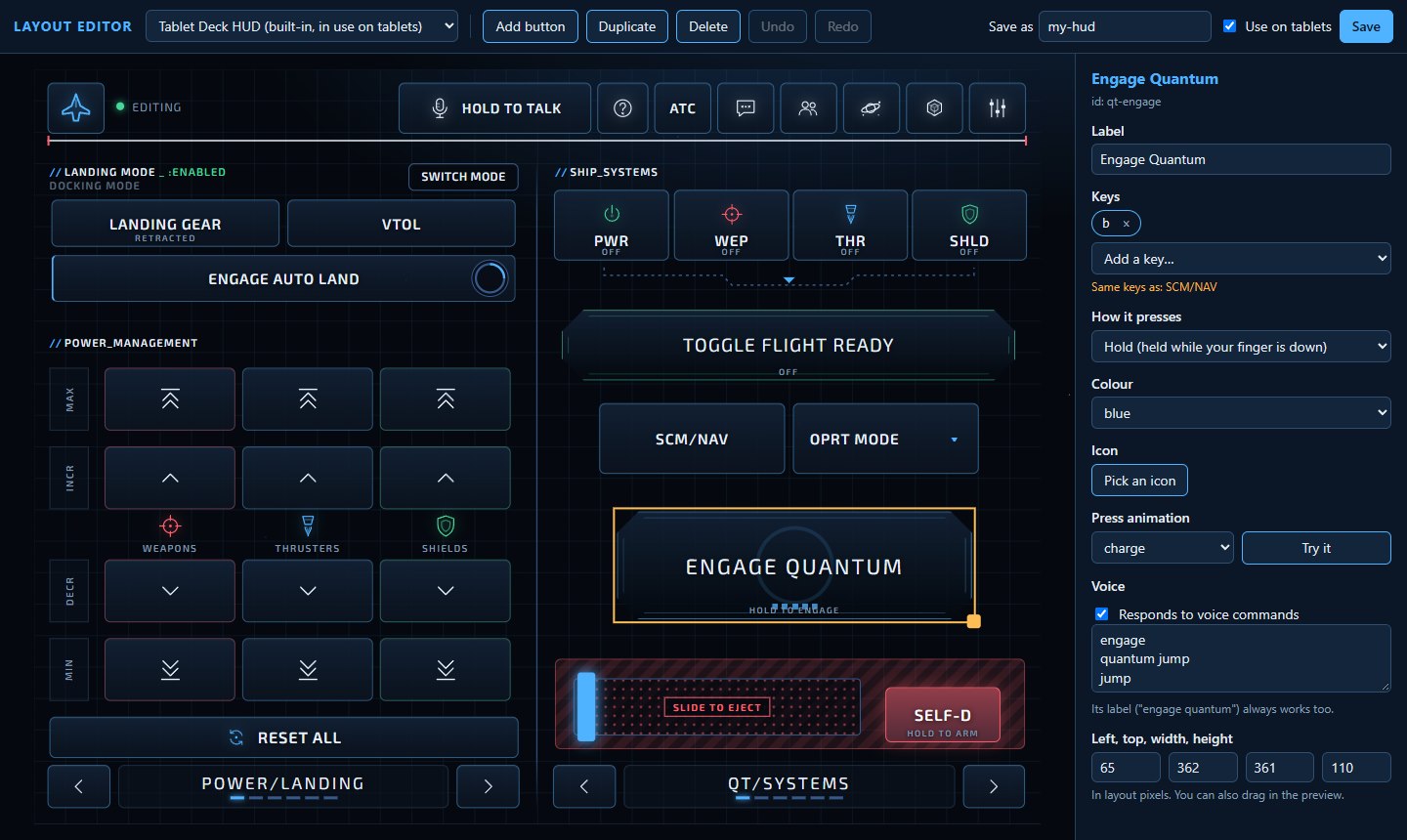Screen dimensions: 1407x840
Task: Click the orange resize handle of Engage Quantum
Action: (x=974, y=621)
